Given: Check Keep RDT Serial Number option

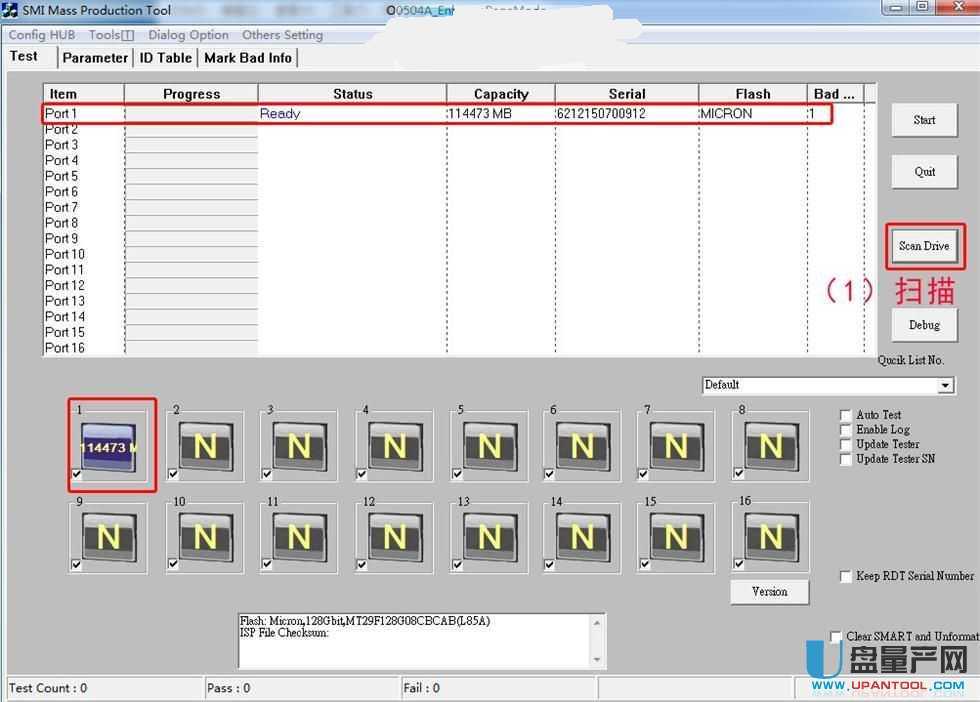Looking at the screenshot, I should coord(846,577).
